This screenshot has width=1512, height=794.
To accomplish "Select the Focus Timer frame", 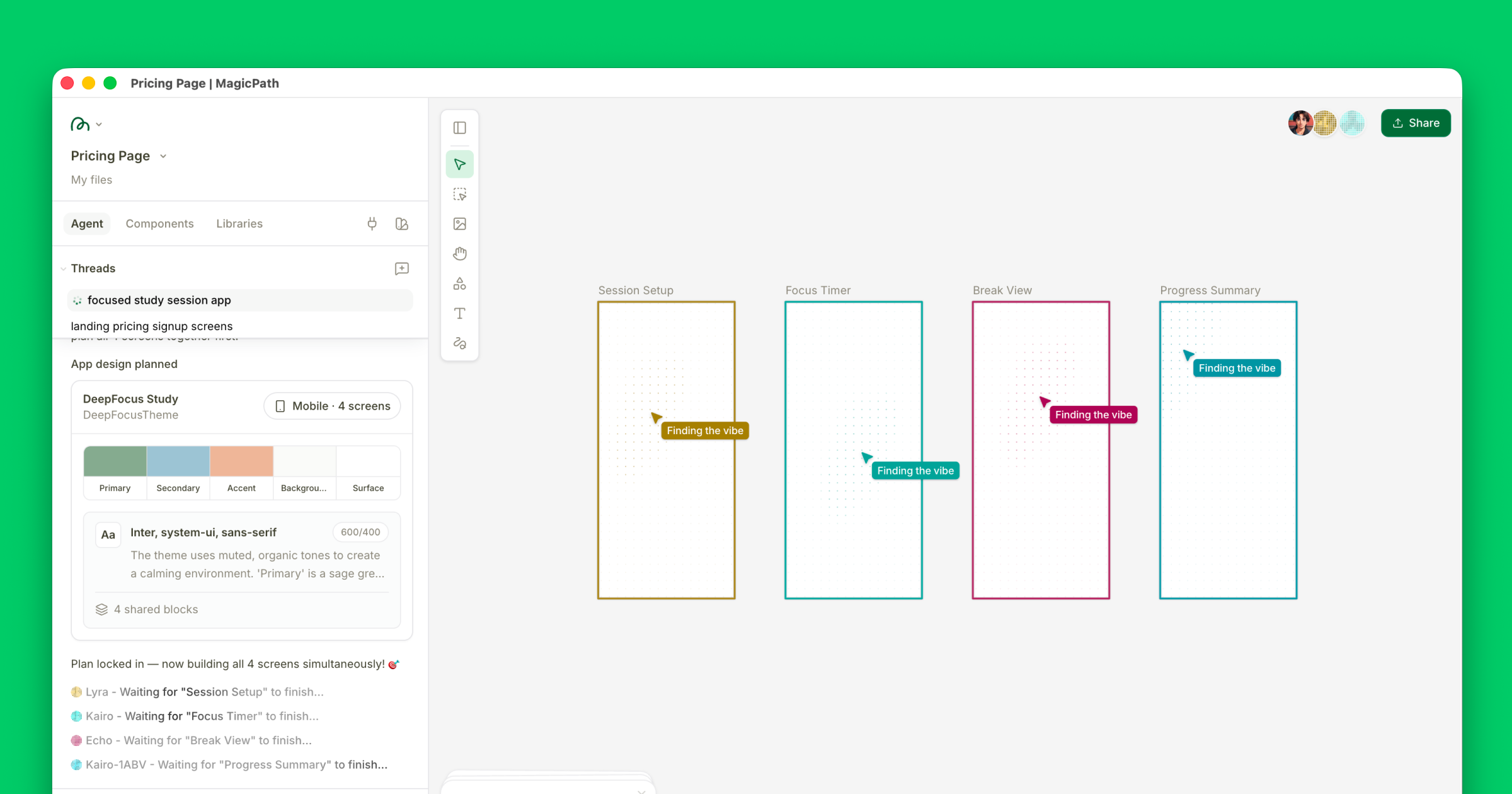I will [854, 450].
